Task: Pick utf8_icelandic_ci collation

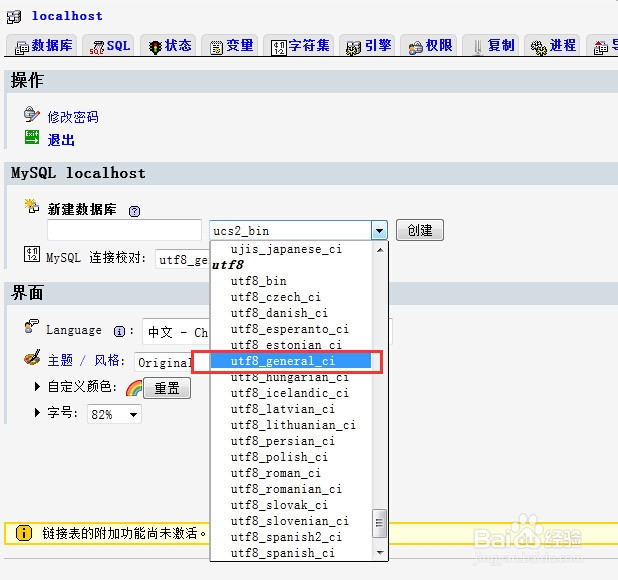Action: 290,393
